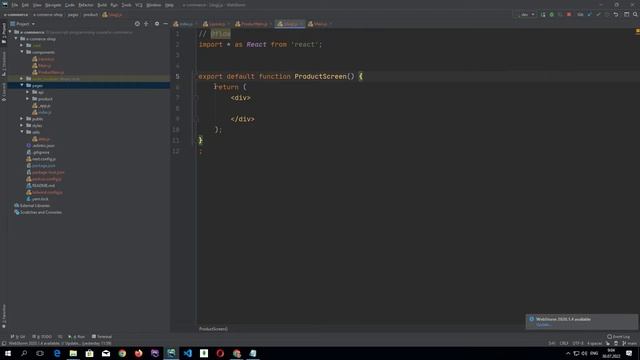Open the File menu
This screenshot has height=360, width=640.
[x=15, y=5]
